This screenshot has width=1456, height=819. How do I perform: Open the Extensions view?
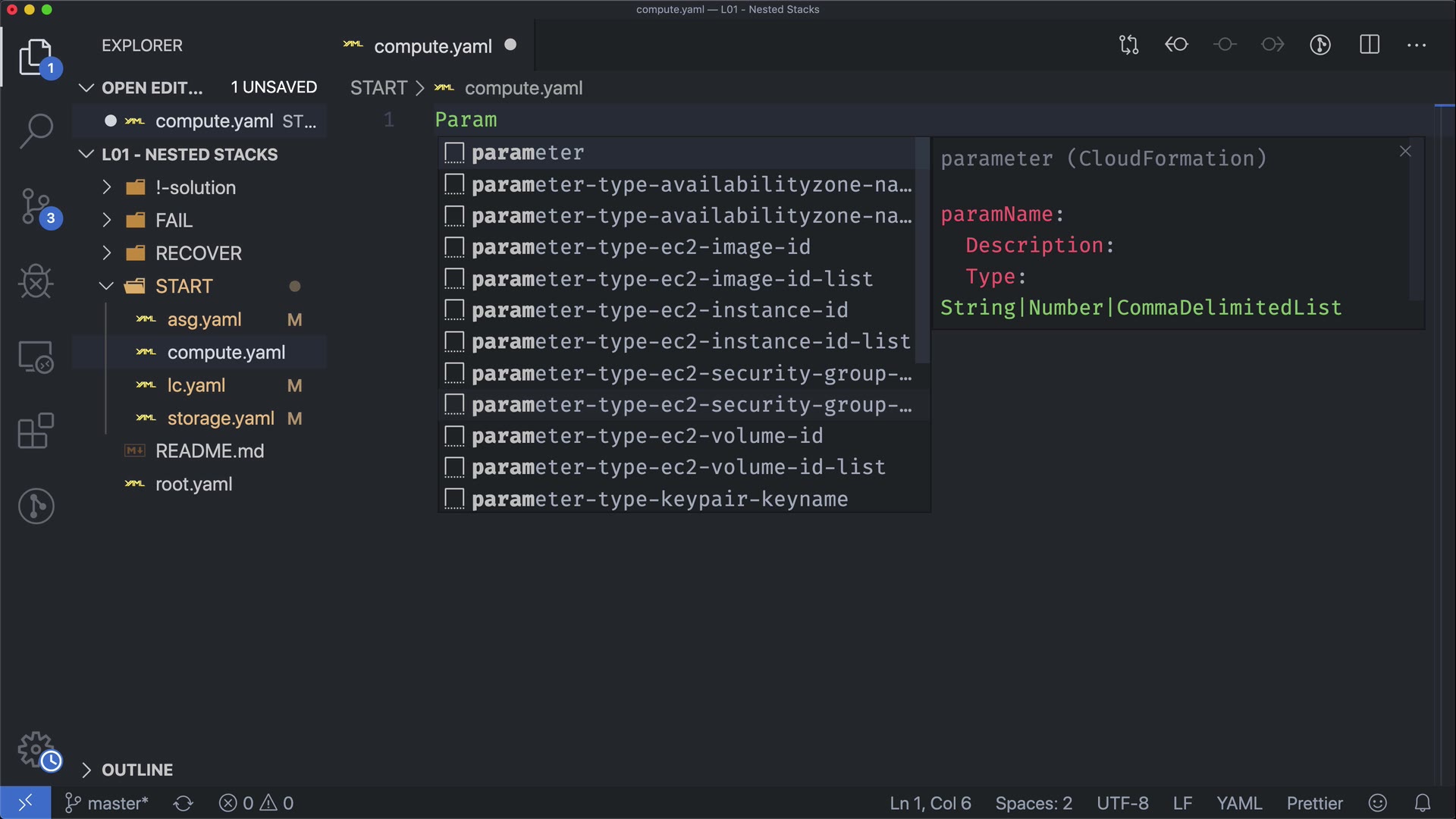[x=36, y=431]
